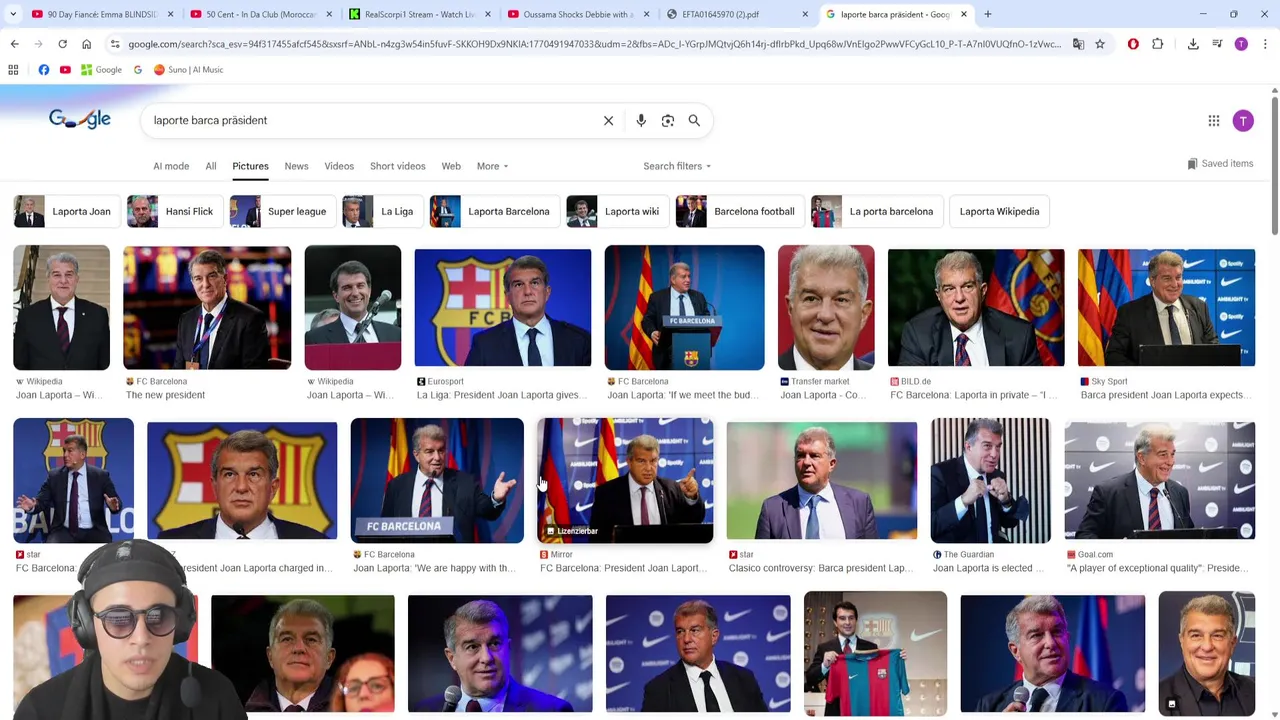This screenshot has height=720, width=1280.
Task: Open Saved items link
Action: click(x=1220, y=164)
